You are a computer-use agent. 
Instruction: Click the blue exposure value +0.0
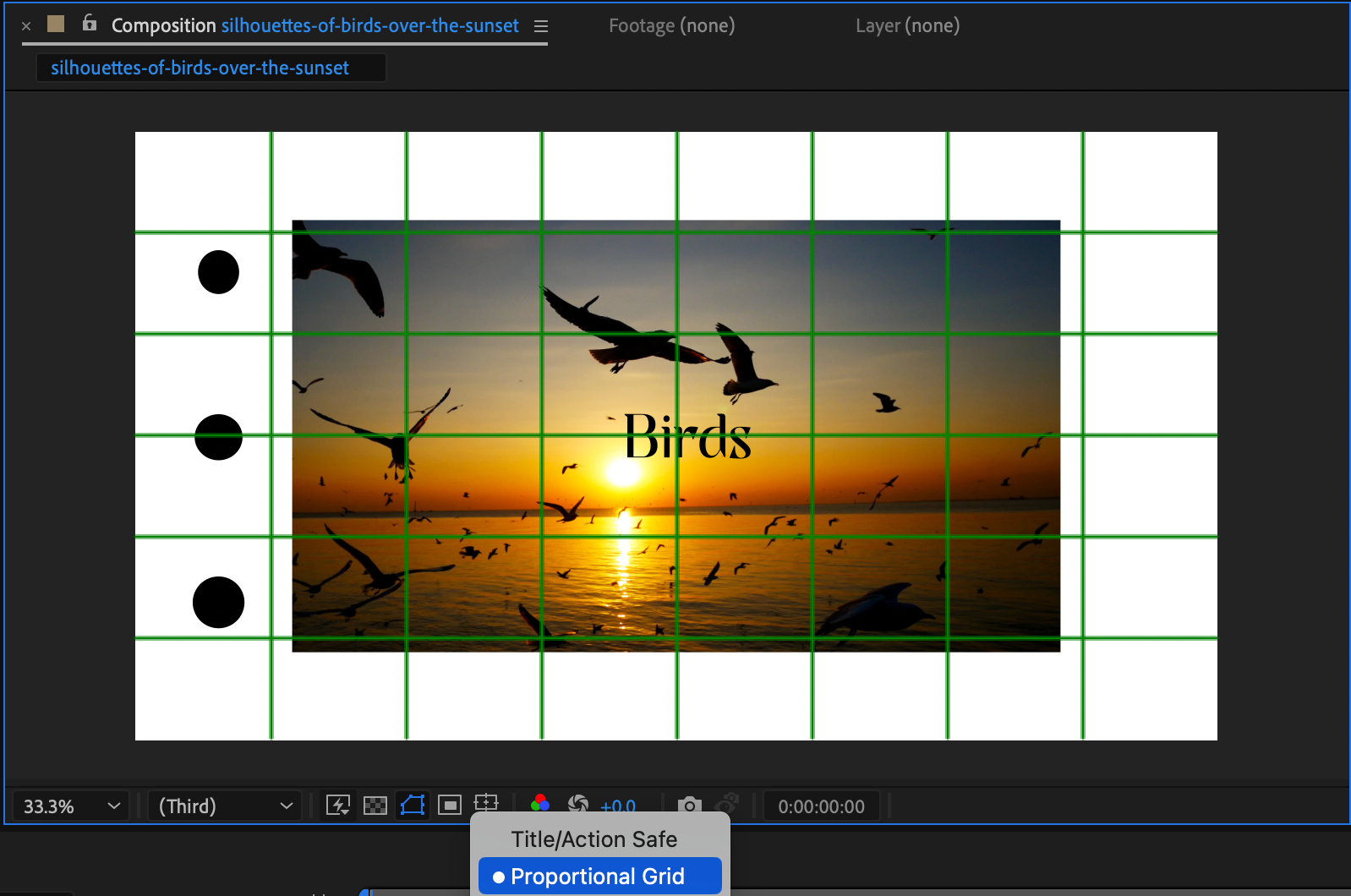tap(618, 806)
